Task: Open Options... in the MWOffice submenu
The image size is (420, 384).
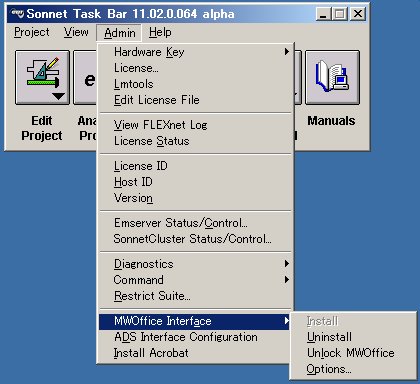Action: [x=353, y=369]
